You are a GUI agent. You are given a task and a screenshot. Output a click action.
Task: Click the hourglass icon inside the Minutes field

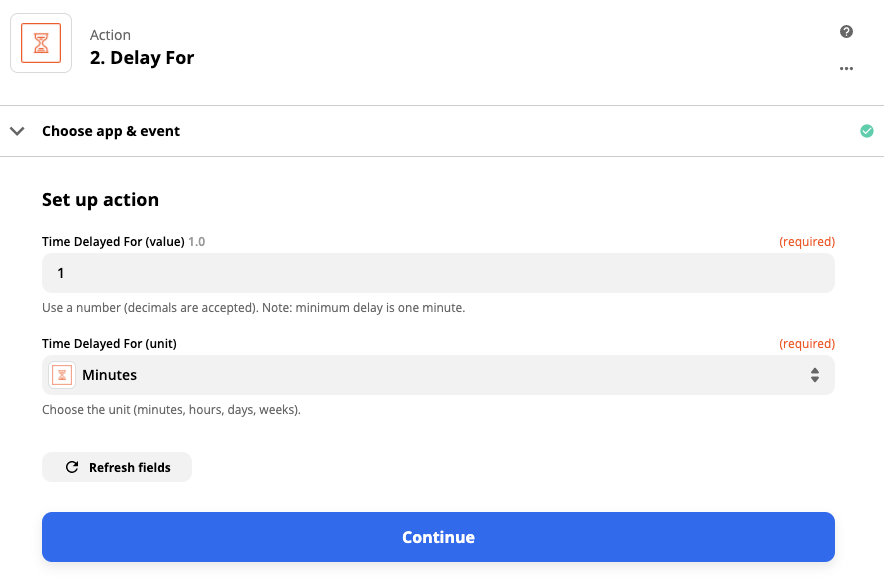[x=62, y=375]
